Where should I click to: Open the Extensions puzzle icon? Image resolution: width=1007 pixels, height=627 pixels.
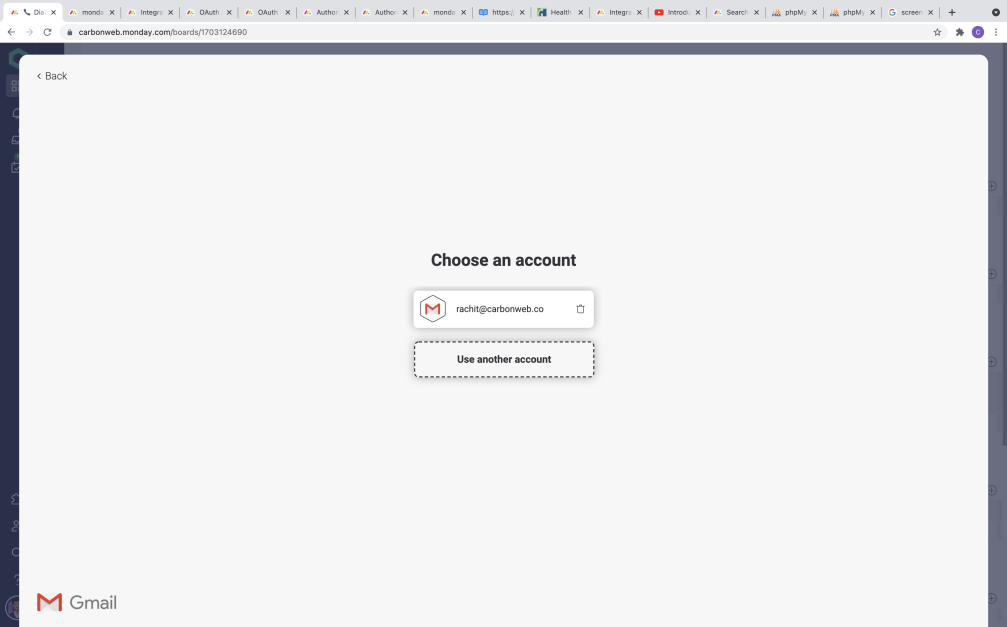[959, 32]
